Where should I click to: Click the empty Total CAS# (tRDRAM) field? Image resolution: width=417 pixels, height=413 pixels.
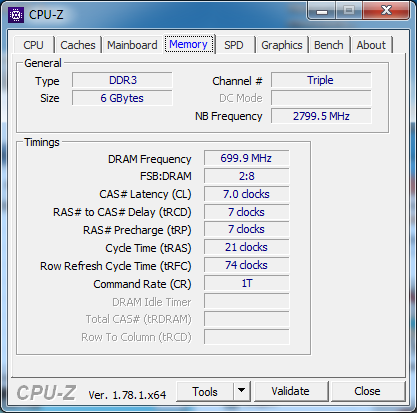(x=247, y=319)
